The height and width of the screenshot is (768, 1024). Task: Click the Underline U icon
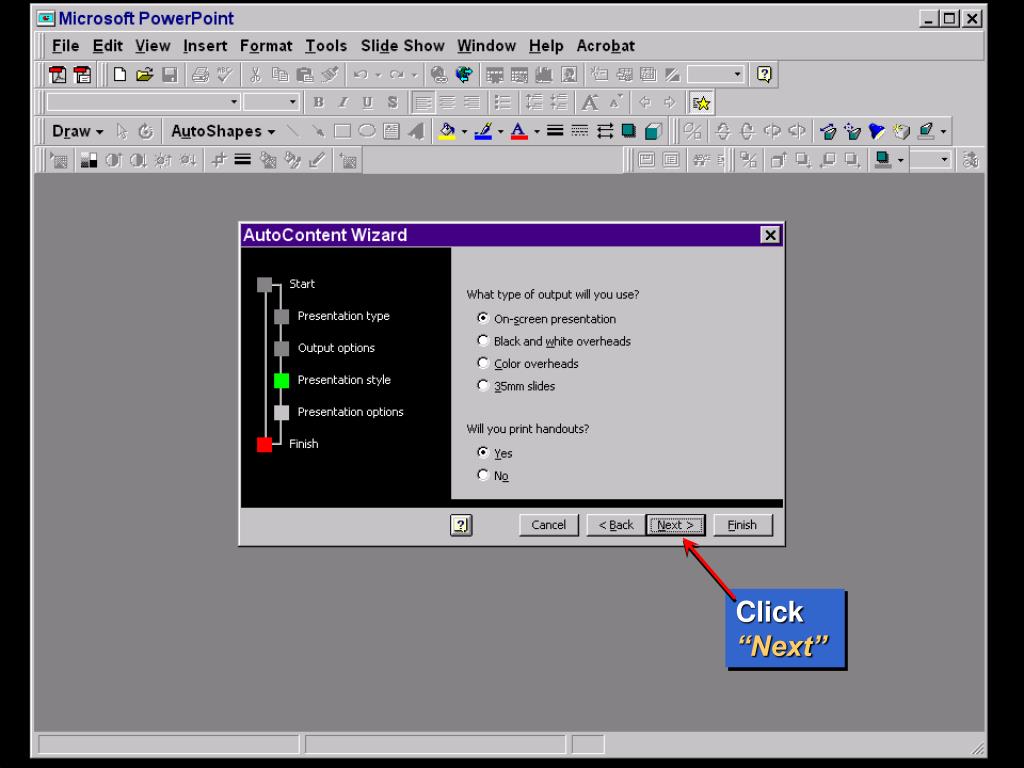coord(368,103)
